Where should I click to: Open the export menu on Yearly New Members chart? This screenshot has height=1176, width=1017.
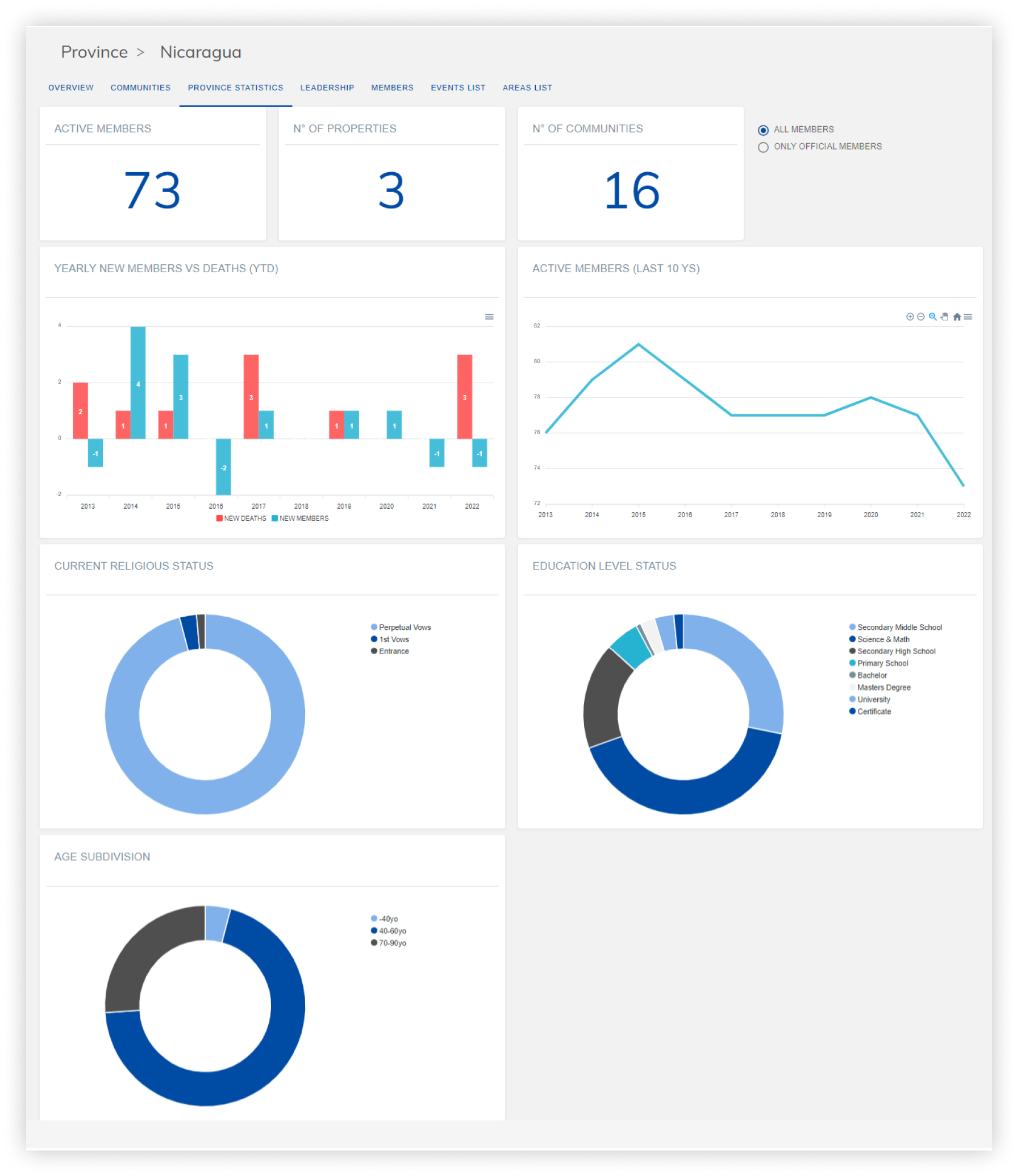point(489,317)
